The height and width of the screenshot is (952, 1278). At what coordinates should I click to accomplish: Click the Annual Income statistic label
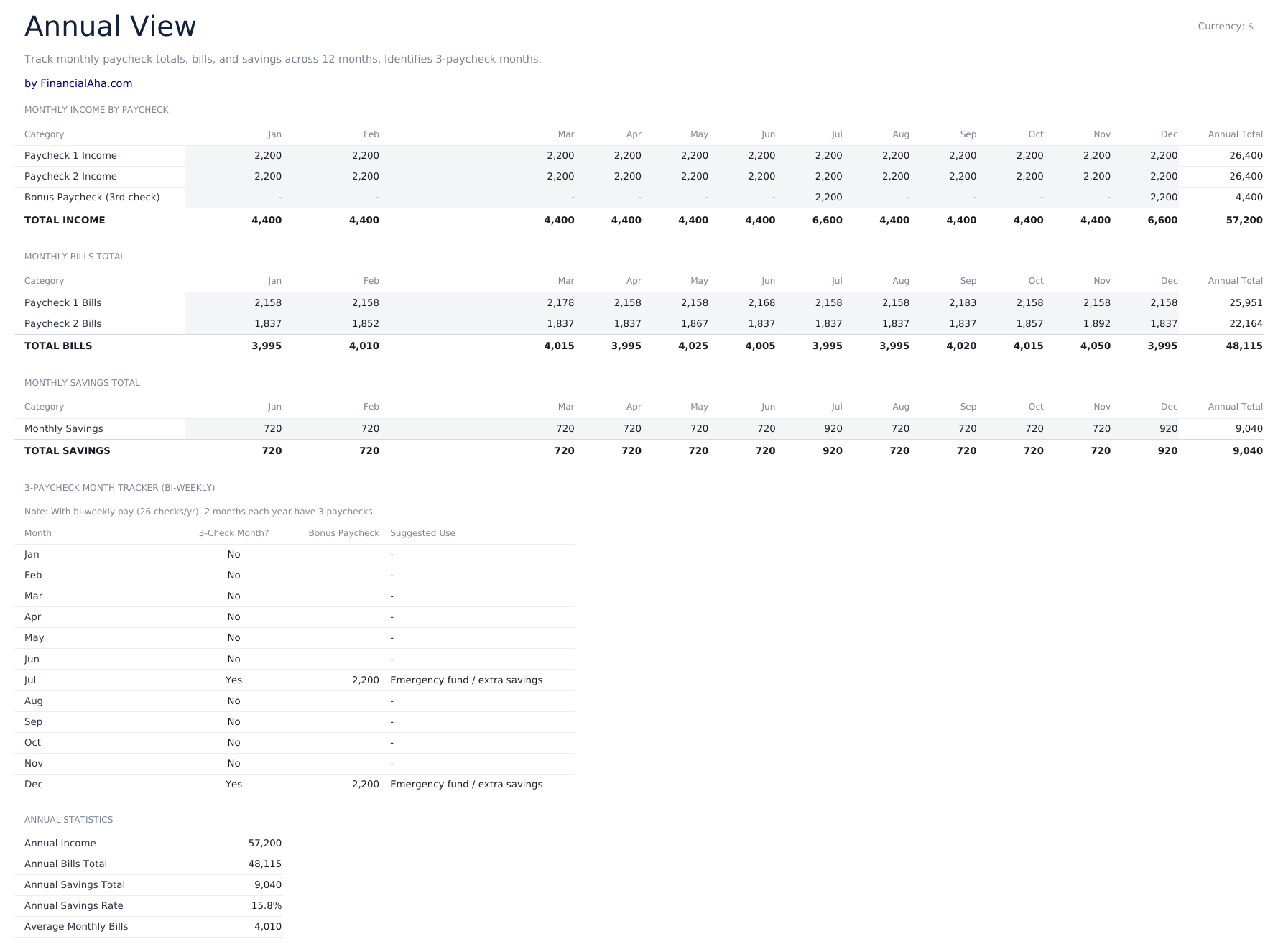coord(60,844)
